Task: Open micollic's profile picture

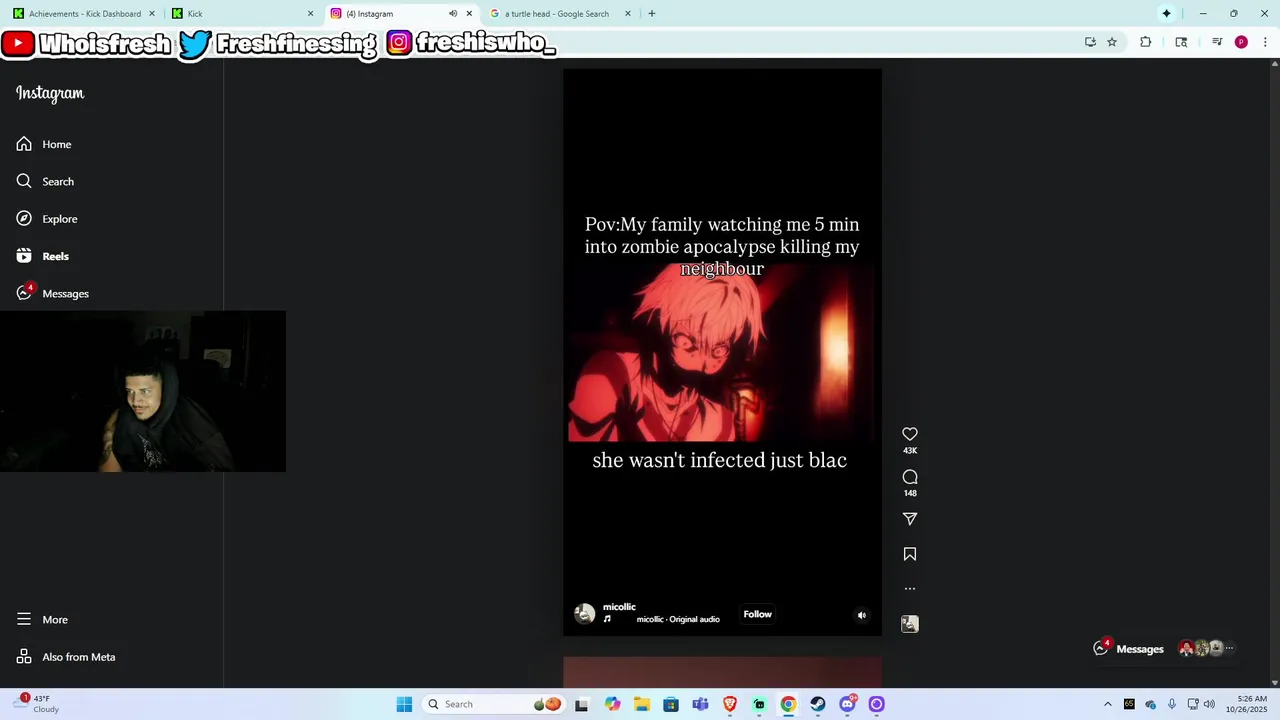Action: (585, 614)
